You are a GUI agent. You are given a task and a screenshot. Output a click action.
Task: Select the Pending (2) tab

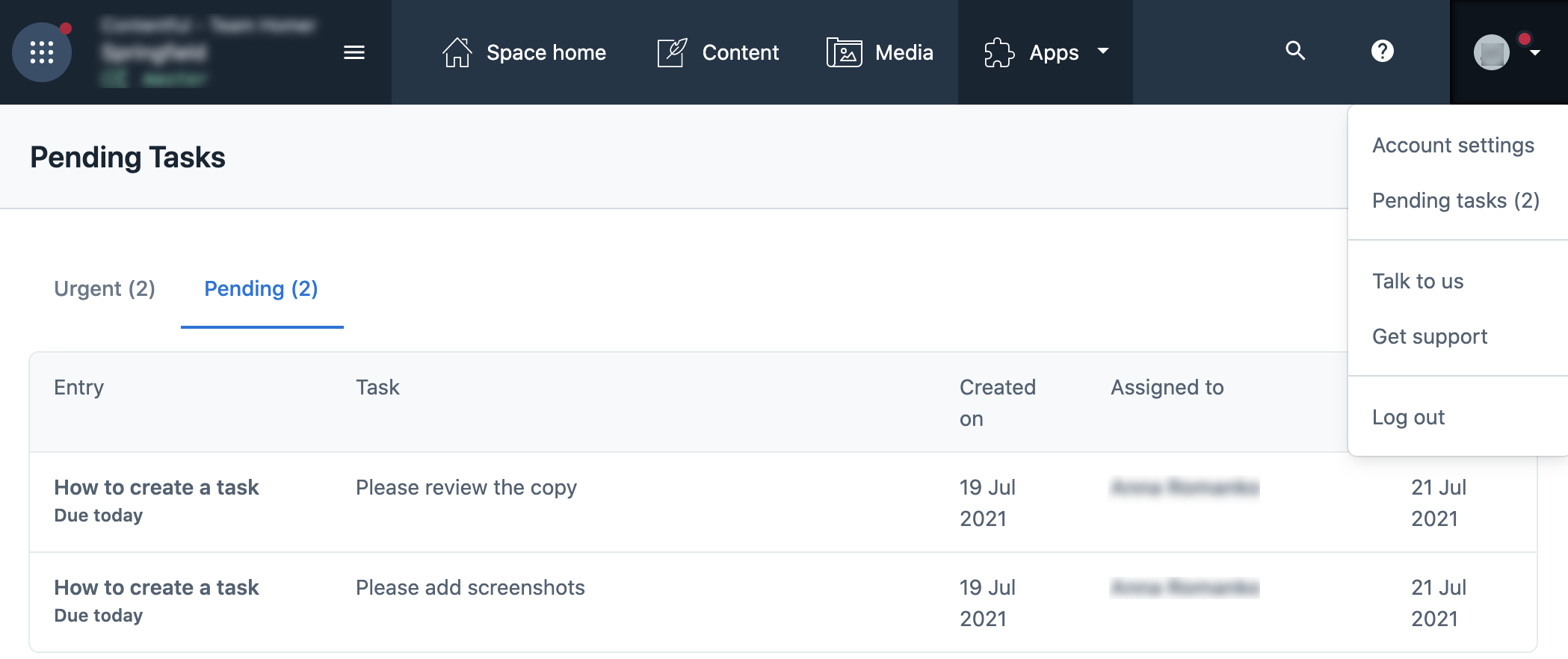point(261,288)
